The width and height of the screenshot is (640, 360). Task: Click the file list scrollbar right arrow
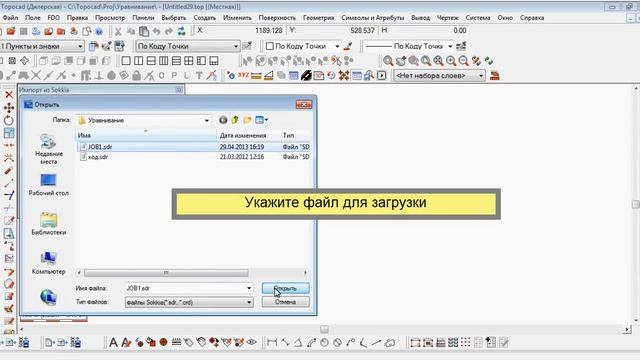tap(305, 273)
